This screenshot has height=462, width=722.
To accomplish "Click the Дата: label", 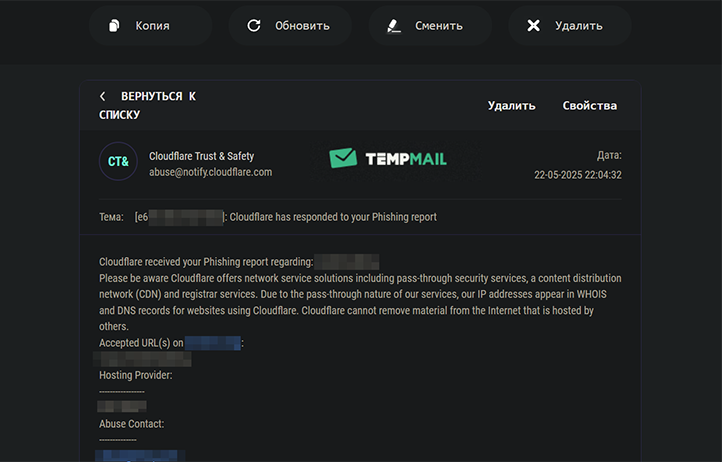I will coord(609,155).
